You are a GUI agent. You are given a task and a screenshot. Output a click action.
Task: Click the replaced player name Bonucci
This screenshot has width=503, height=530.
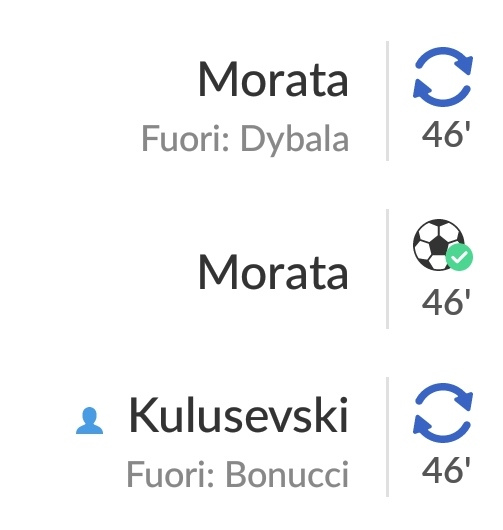tap(287, 473)
